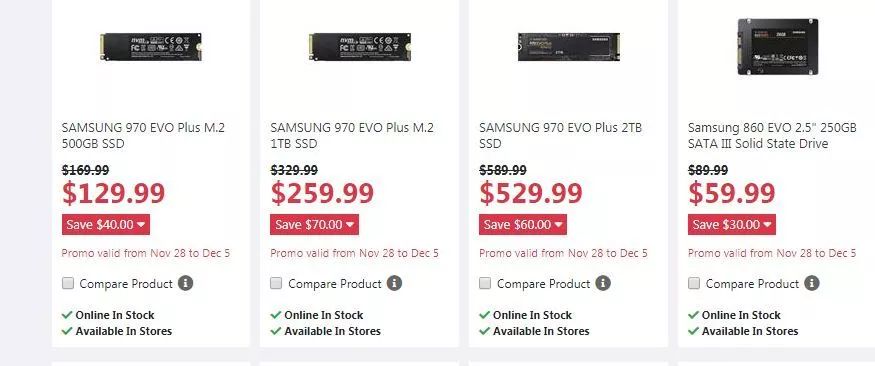Click info icon beside 860 EVO 250GB compare
The height and width of the screenshot is (366, 875).
click(811, 283)
